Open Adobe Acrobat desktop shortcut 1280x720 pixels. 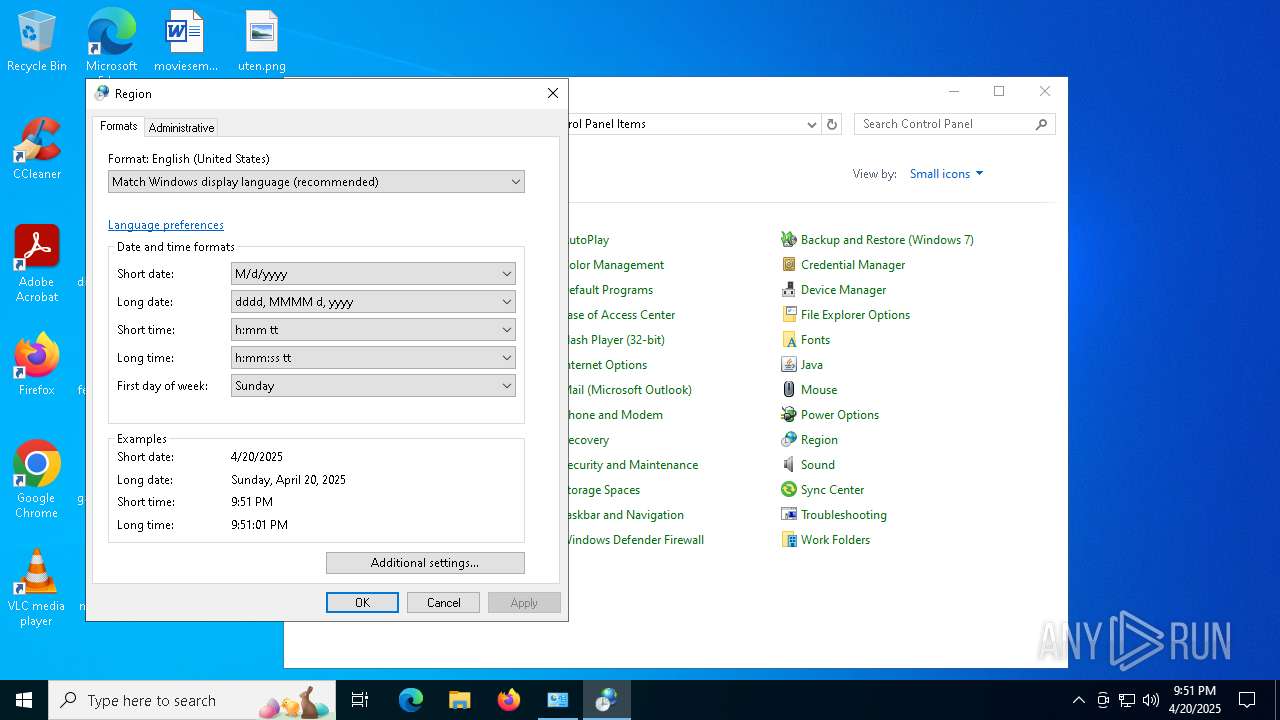click(x=37, y=264)
